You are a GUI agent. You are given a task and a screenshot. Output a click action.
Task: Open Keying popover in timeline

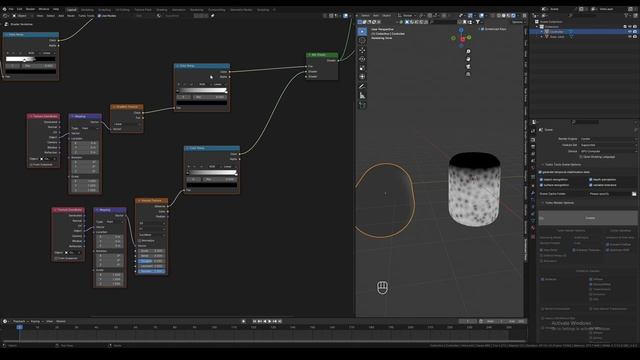coord(36,321)
